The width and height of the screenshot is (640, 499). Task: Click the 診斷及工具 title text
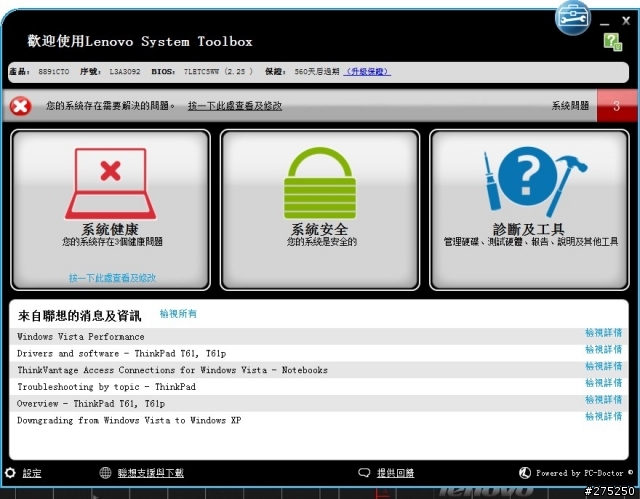(x=529, y=229)
